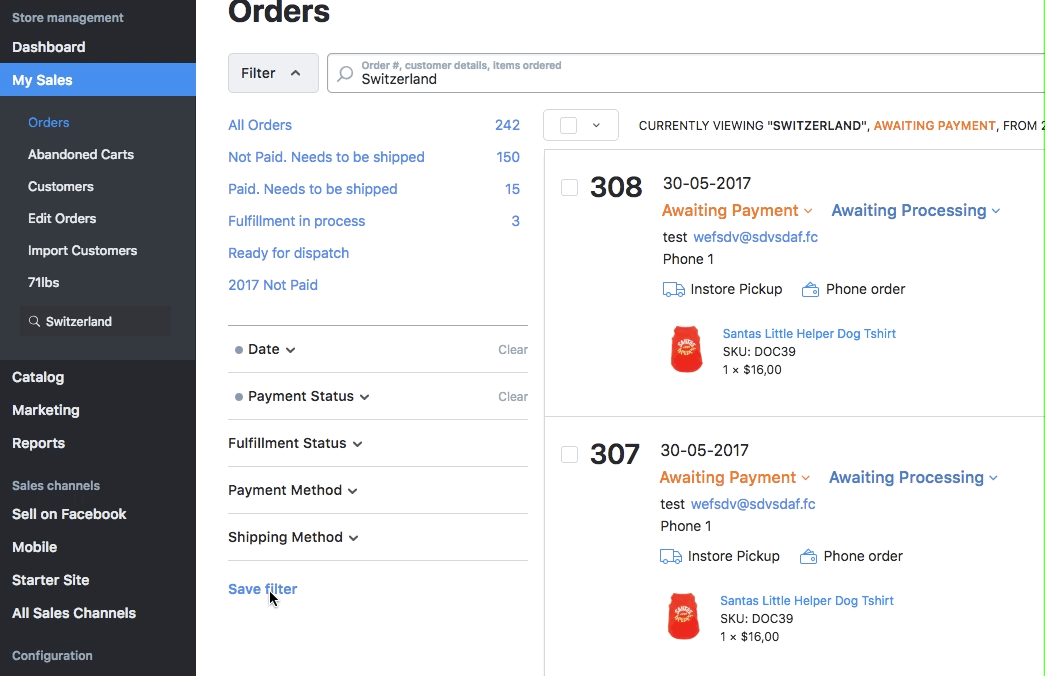Open Awaiting Processing dropdown on order 307
Viewport: 1045px width, 676px height.
(913, 477)
